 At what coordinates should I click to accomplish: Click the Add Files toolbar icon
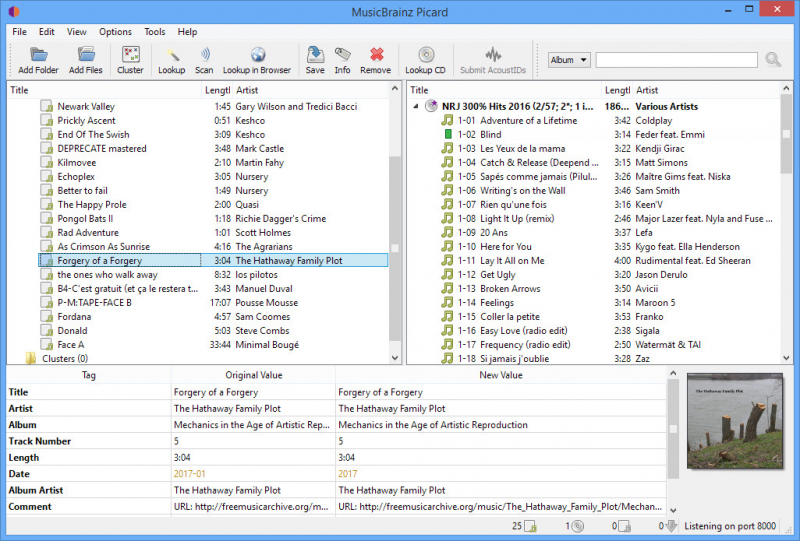[x=86, y=55]
